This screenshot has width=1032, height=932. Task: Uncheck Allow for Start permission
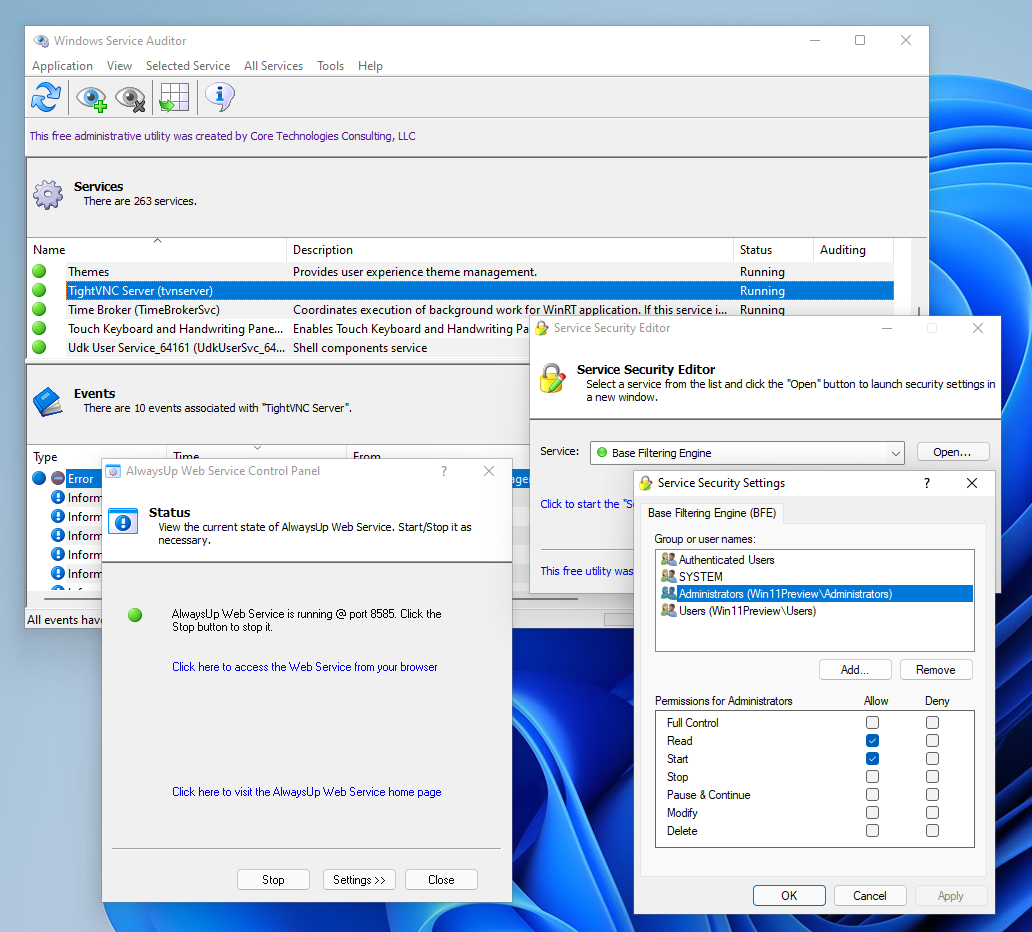pos(873,759)
